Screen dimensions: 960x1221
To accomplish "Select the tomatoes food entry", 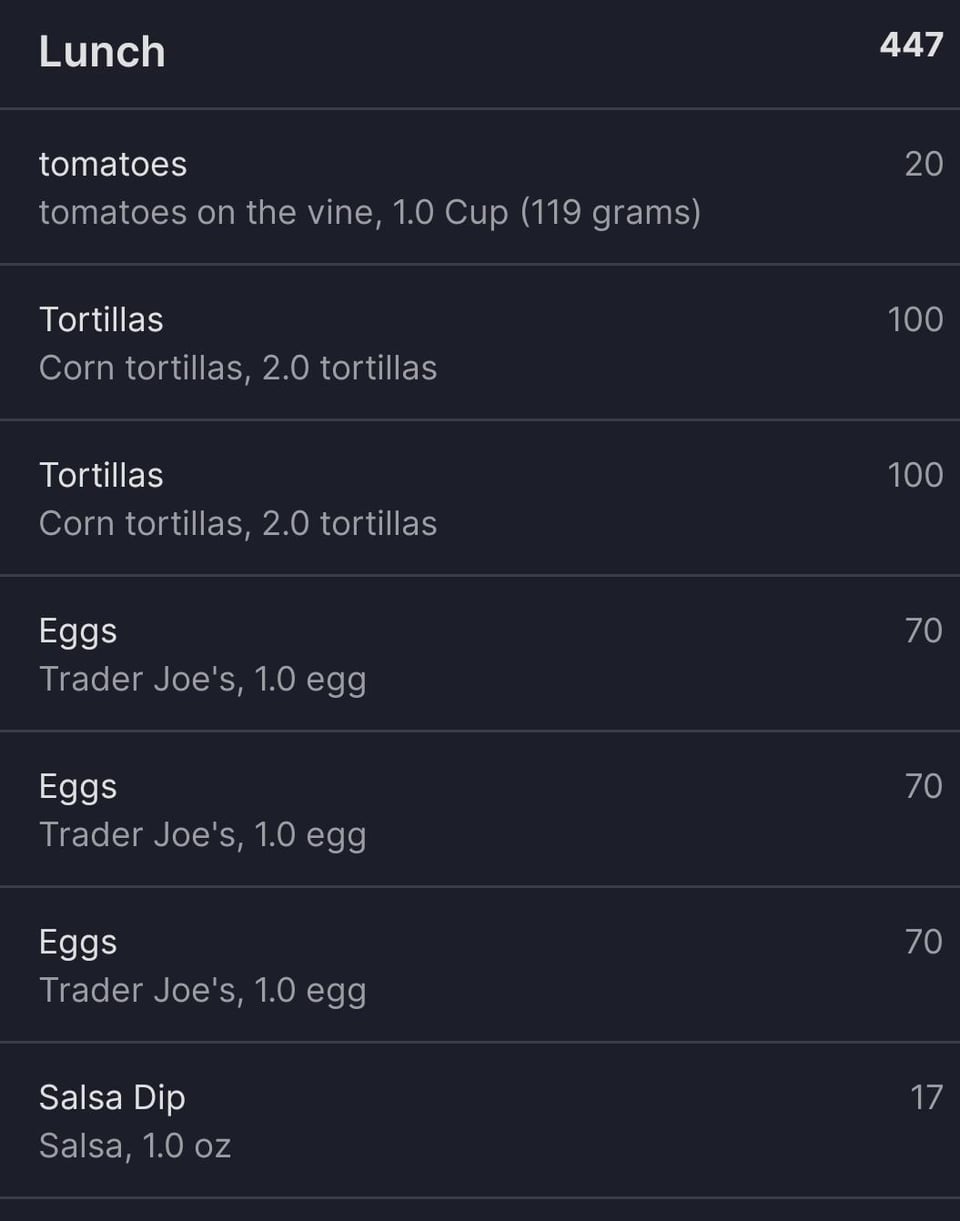I will point(480,187).
